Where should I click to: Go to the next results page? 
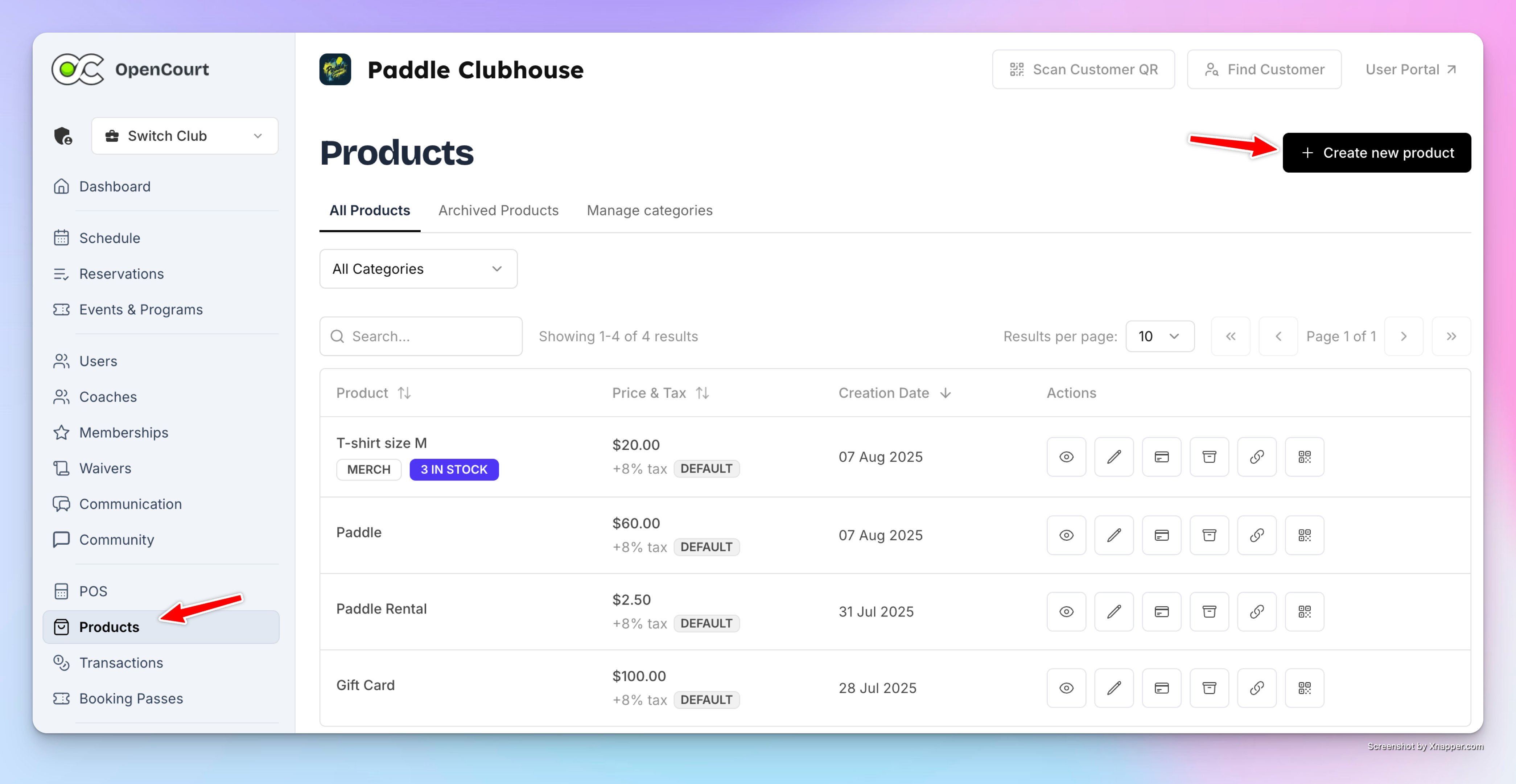pos(1404,336)
